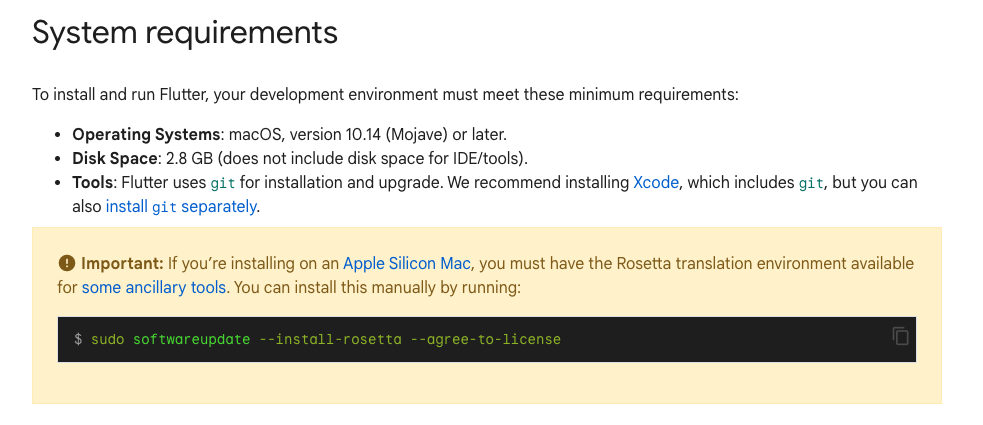Screen dimensions: 983x425
Task: Click the Important: label text
Action: click(122, 263)
